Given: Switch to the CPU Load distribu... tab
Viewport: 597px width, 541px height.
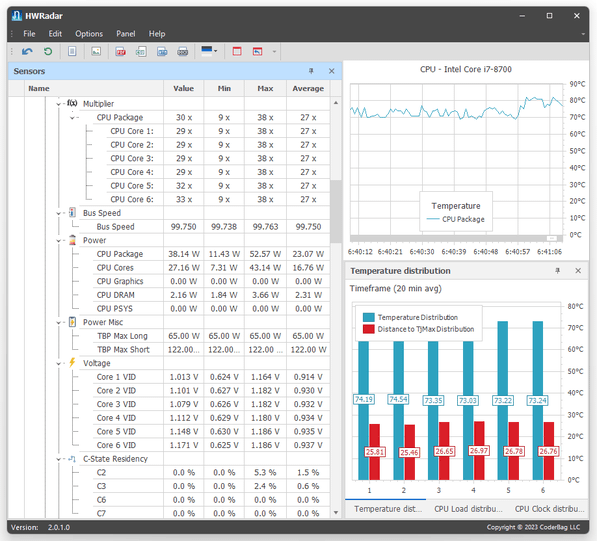Looking at the screenshot, I should (x=468, y=509).
